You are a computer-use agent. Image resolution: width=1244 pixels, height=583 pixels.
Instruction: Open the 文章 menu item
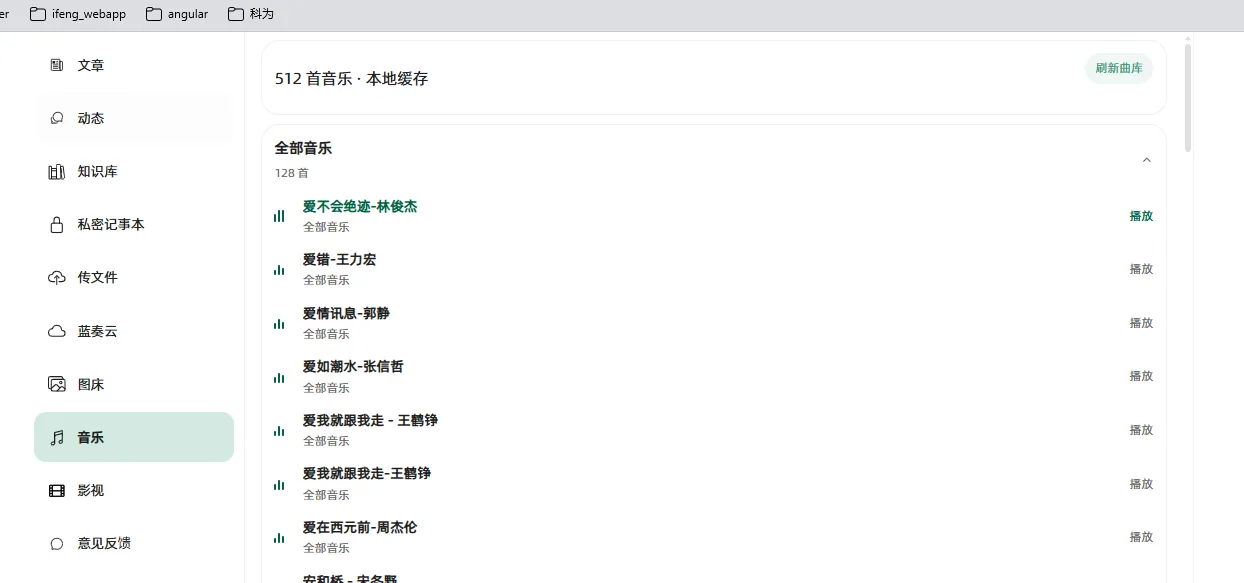[134, 65]
